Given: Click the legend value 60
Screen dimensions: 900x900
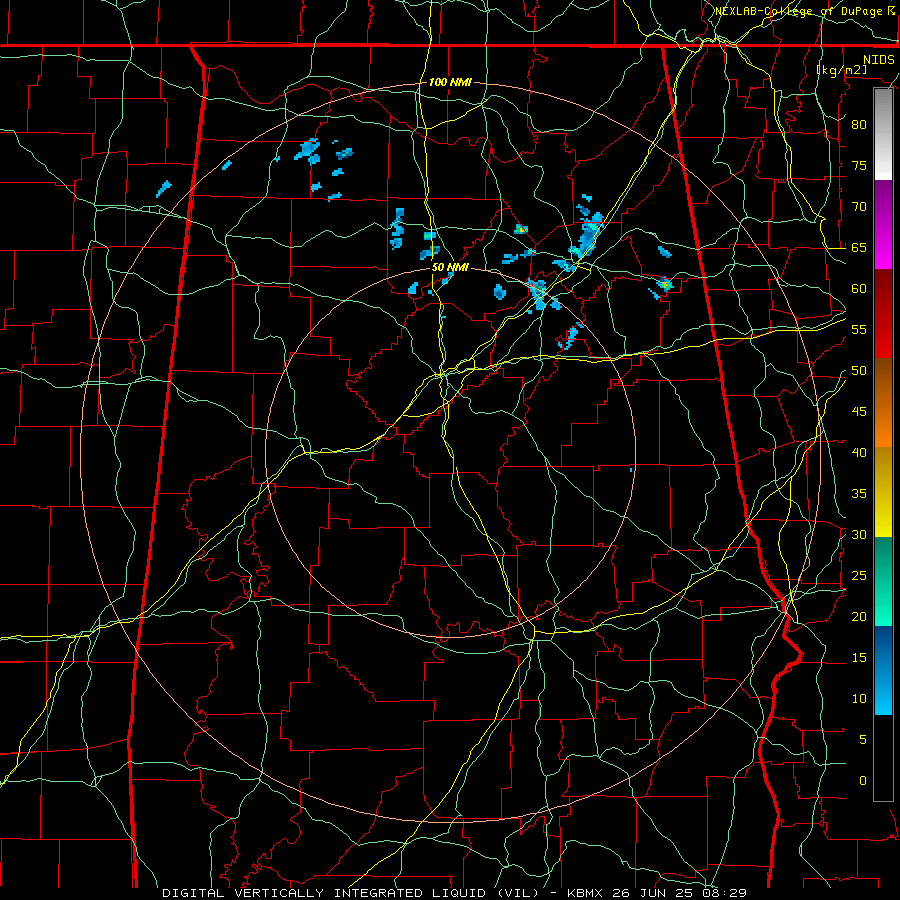Looking at the screenshot, I should pos(859,289).
